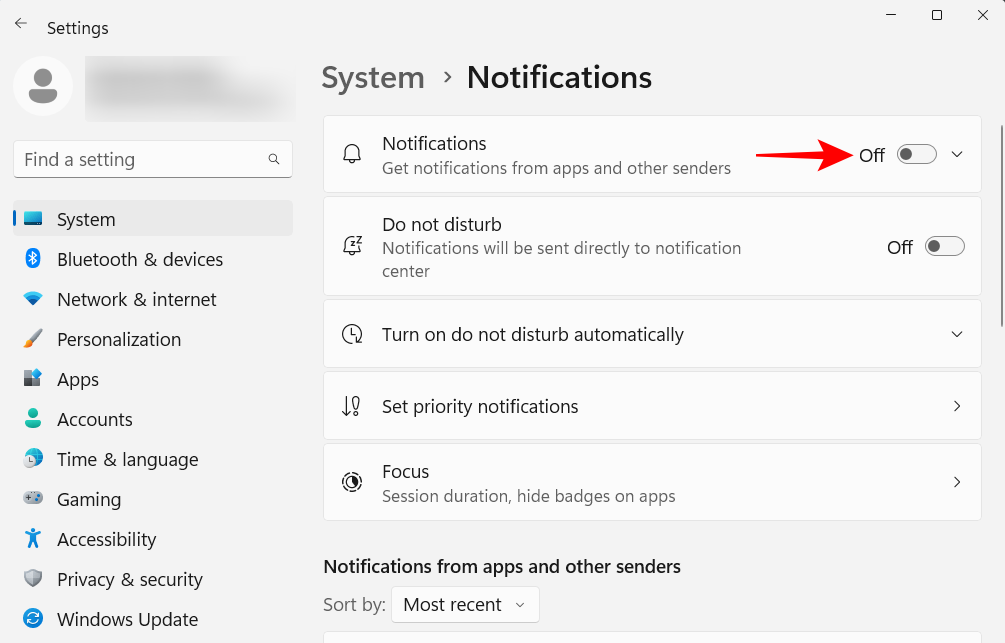Click the search magnifier icon
Screen dimensions: 1005x643
pyautogui.click(x=274, y=159)
